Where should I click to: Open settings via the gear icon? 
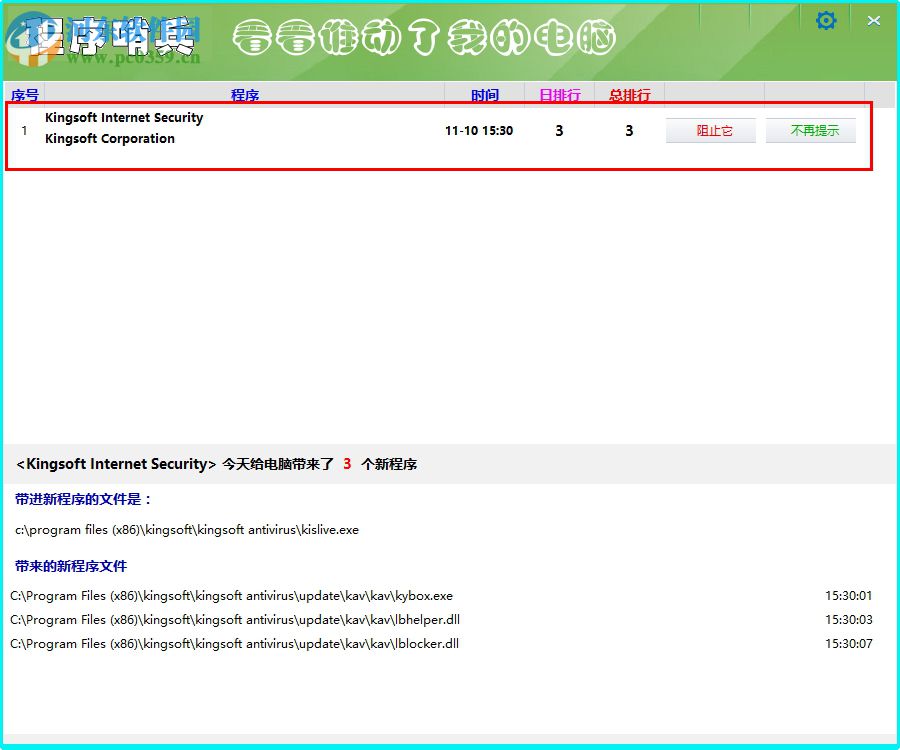(x=826, y=21)
